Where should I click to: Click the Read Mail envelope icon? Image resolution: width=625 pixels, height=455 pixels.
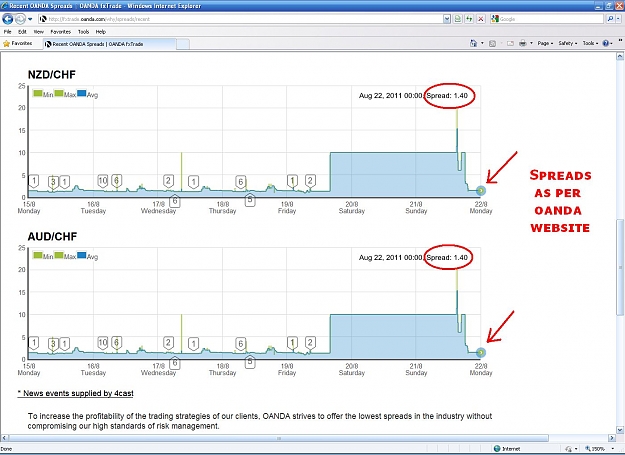click(x=510, y=43)
